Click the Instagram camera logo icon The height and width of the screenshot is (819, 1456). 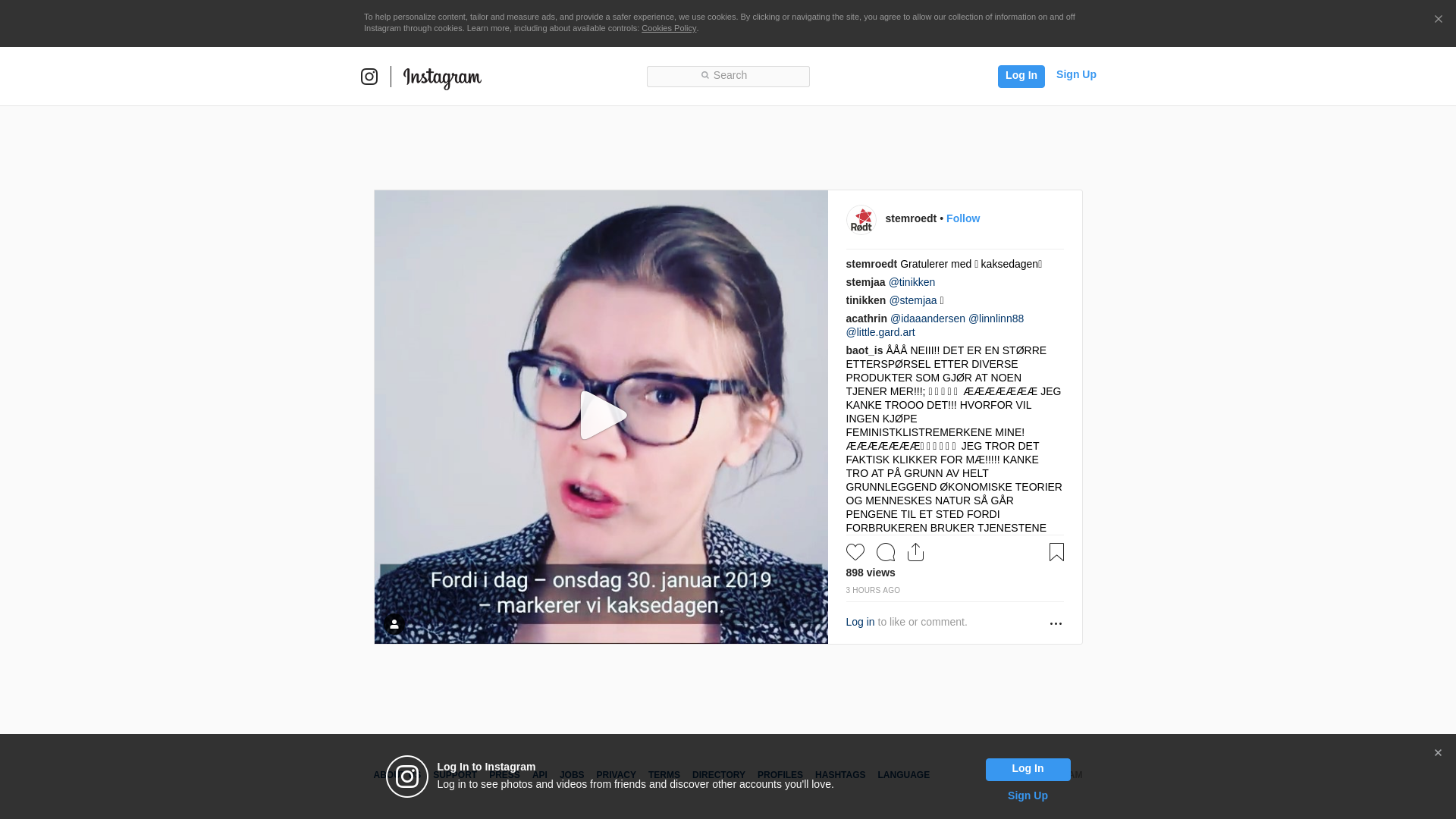369,77
